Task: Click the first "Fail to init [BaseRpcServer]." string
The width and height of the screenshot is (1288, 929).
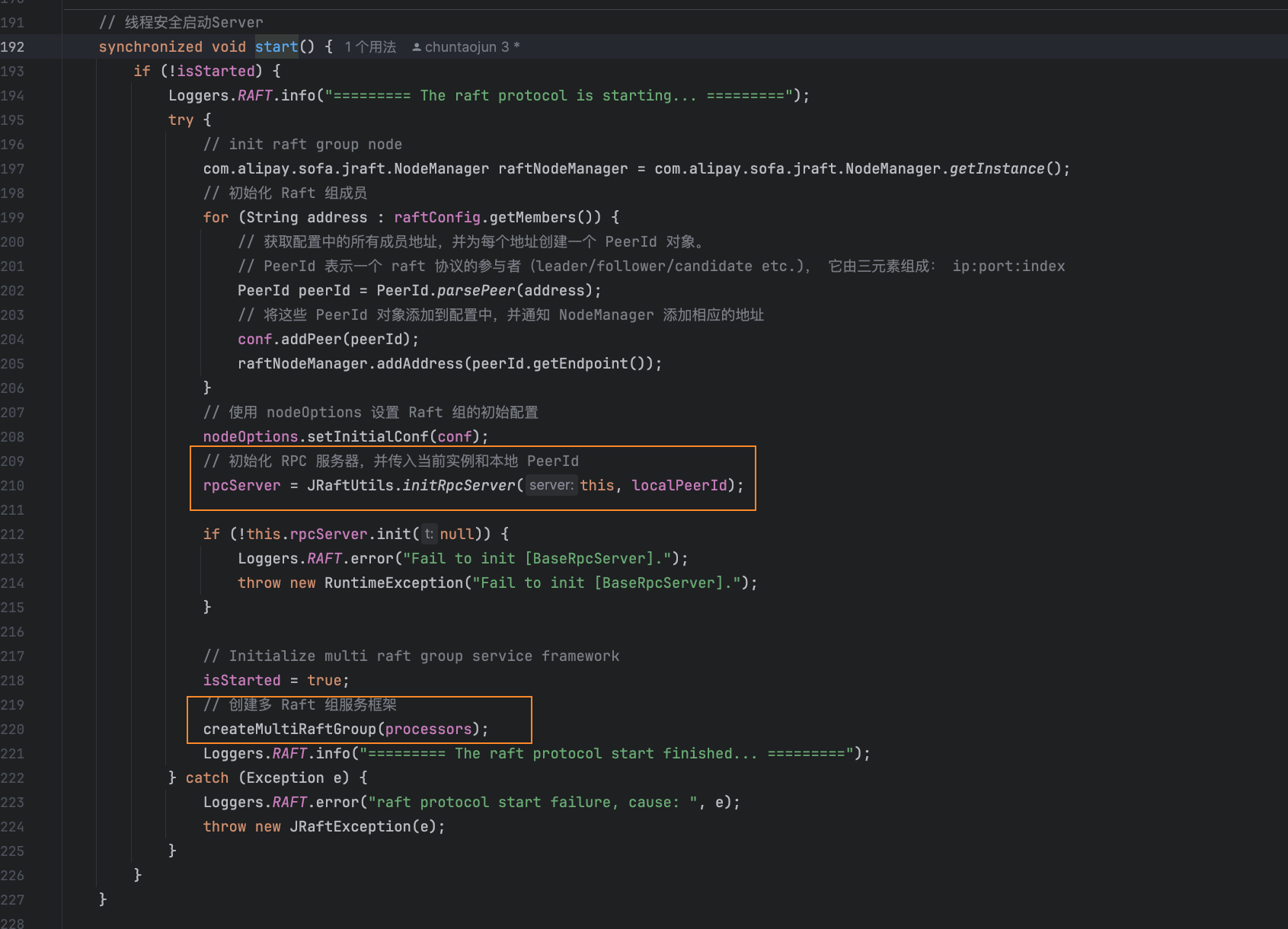Action: (537, 559)
